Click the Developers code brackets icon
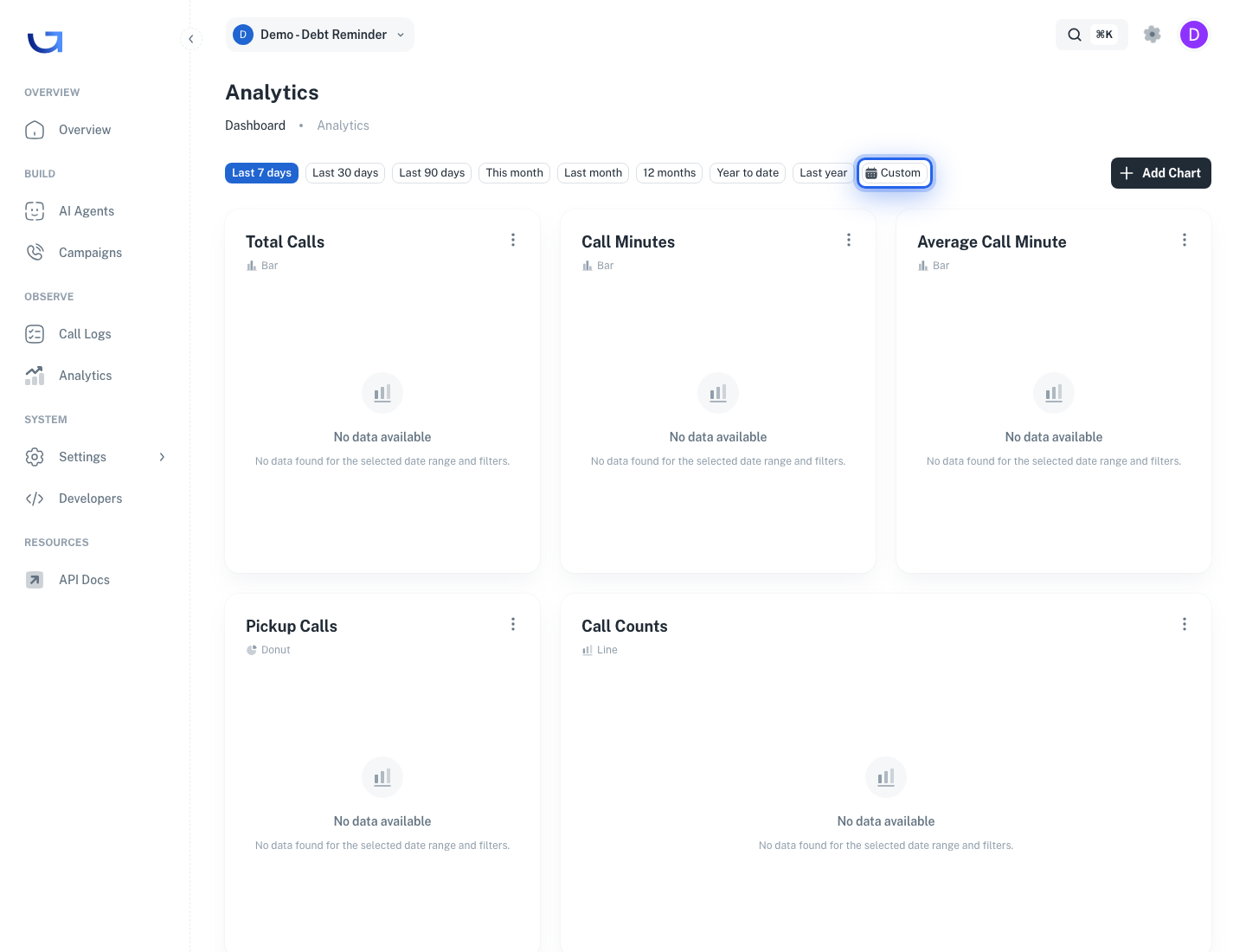 (35, 499)
